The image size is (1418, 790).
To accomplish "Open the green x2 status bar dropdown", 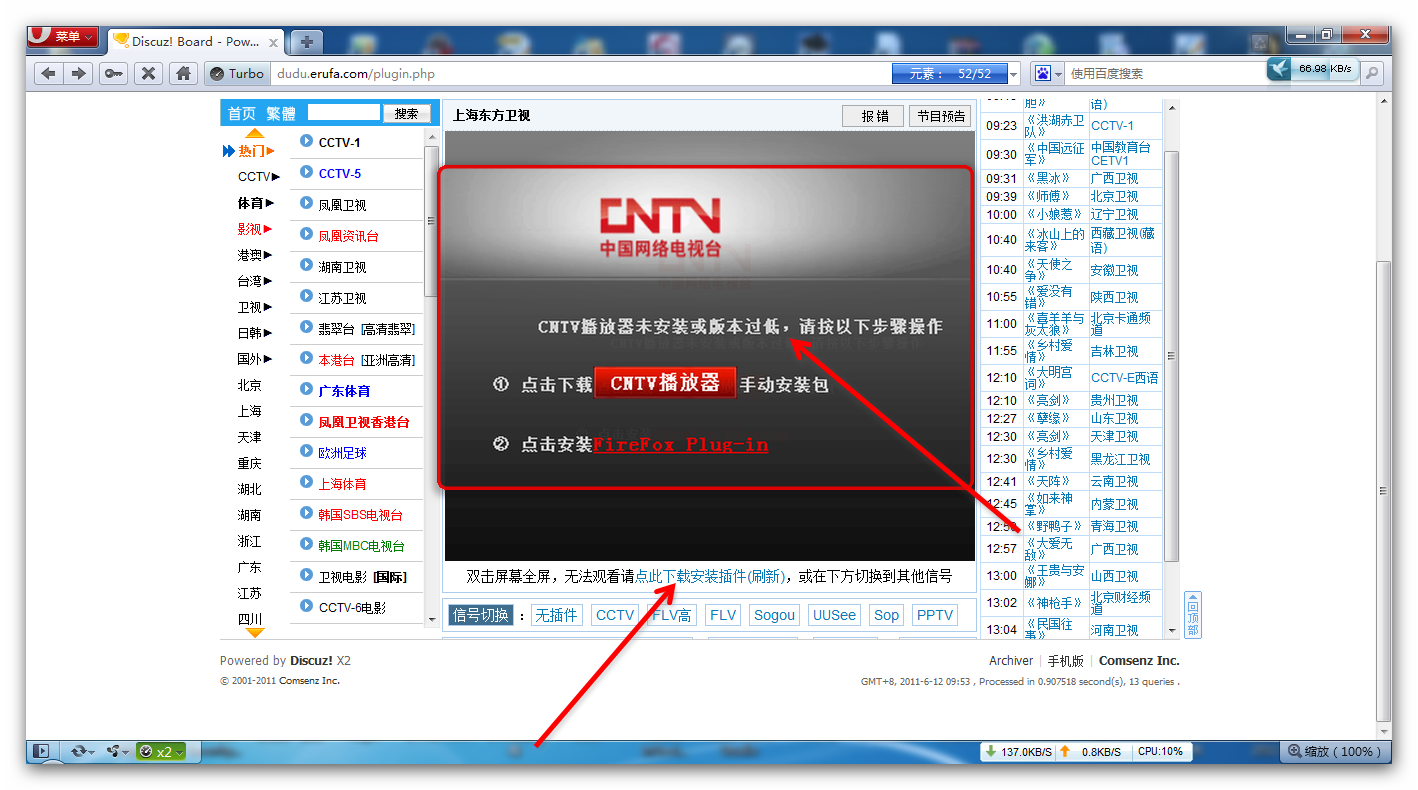I will pyautogui.click(x=161, y=751).
